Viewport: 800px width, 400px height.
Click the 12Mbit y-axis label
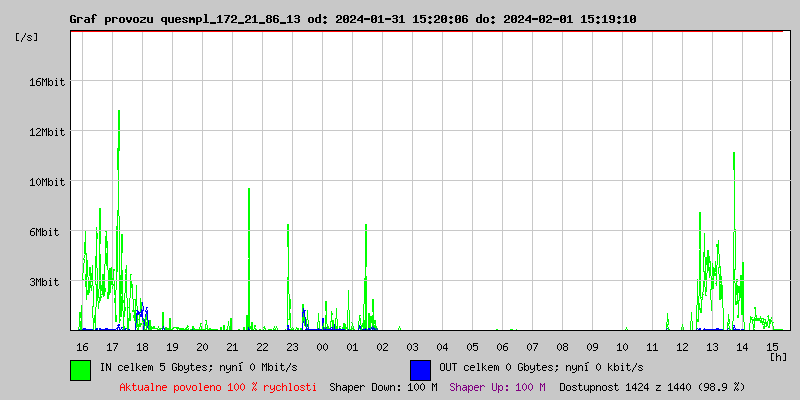pos(47,132)
